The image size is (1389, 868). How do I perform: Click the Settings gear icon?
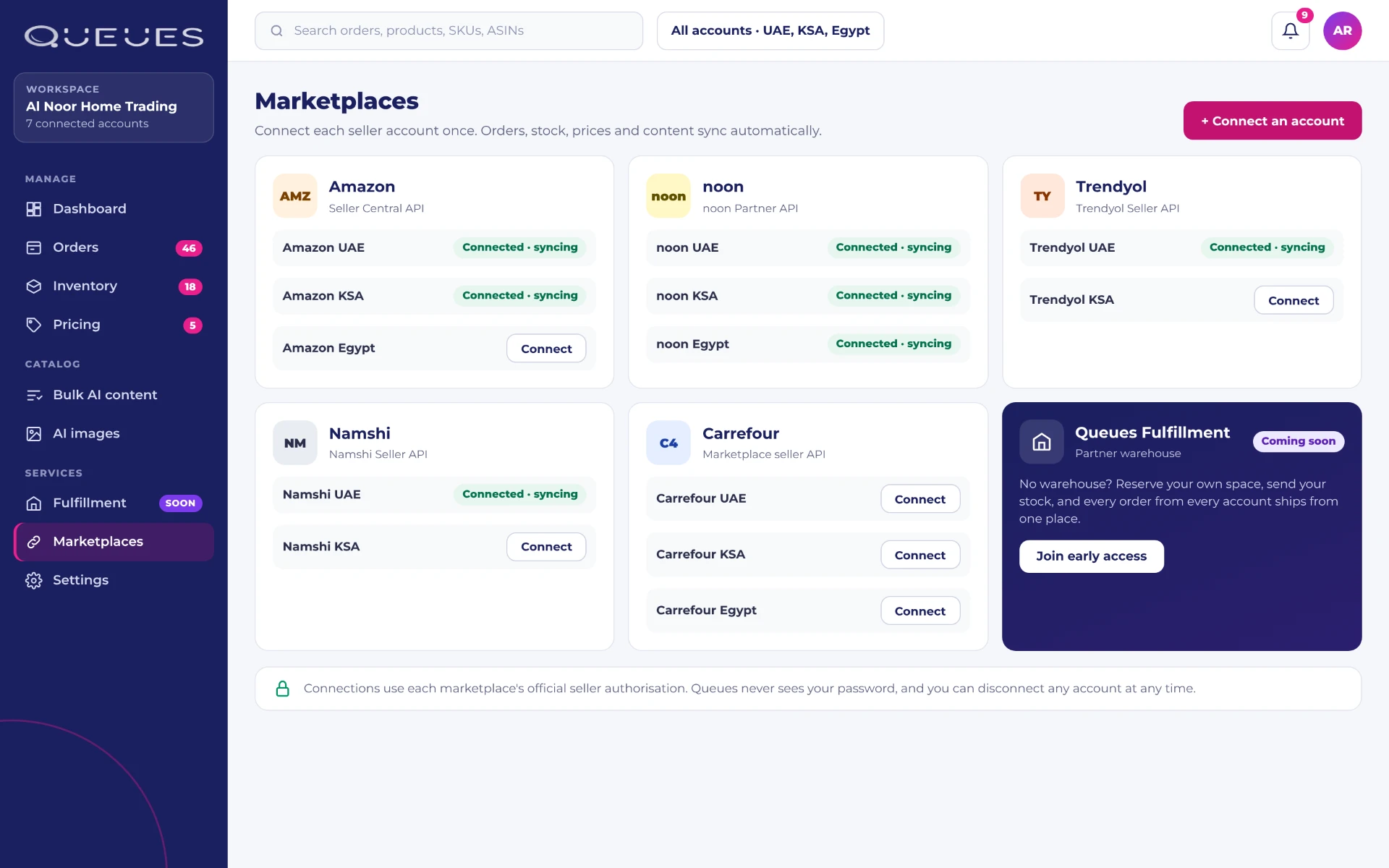[34, 580]
